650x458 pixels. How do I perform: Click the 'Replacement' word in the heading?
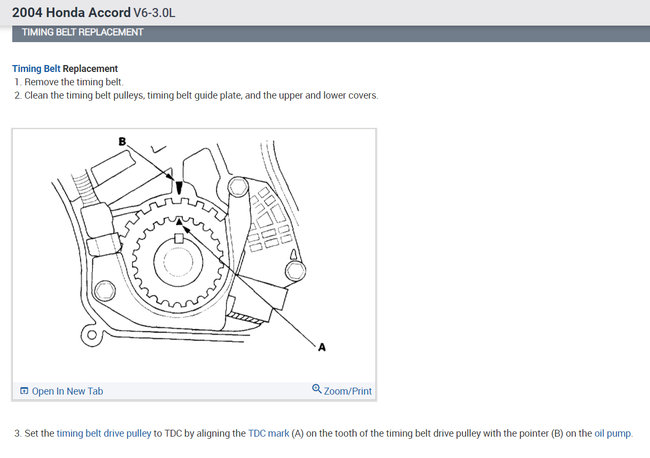click(90, 68)
